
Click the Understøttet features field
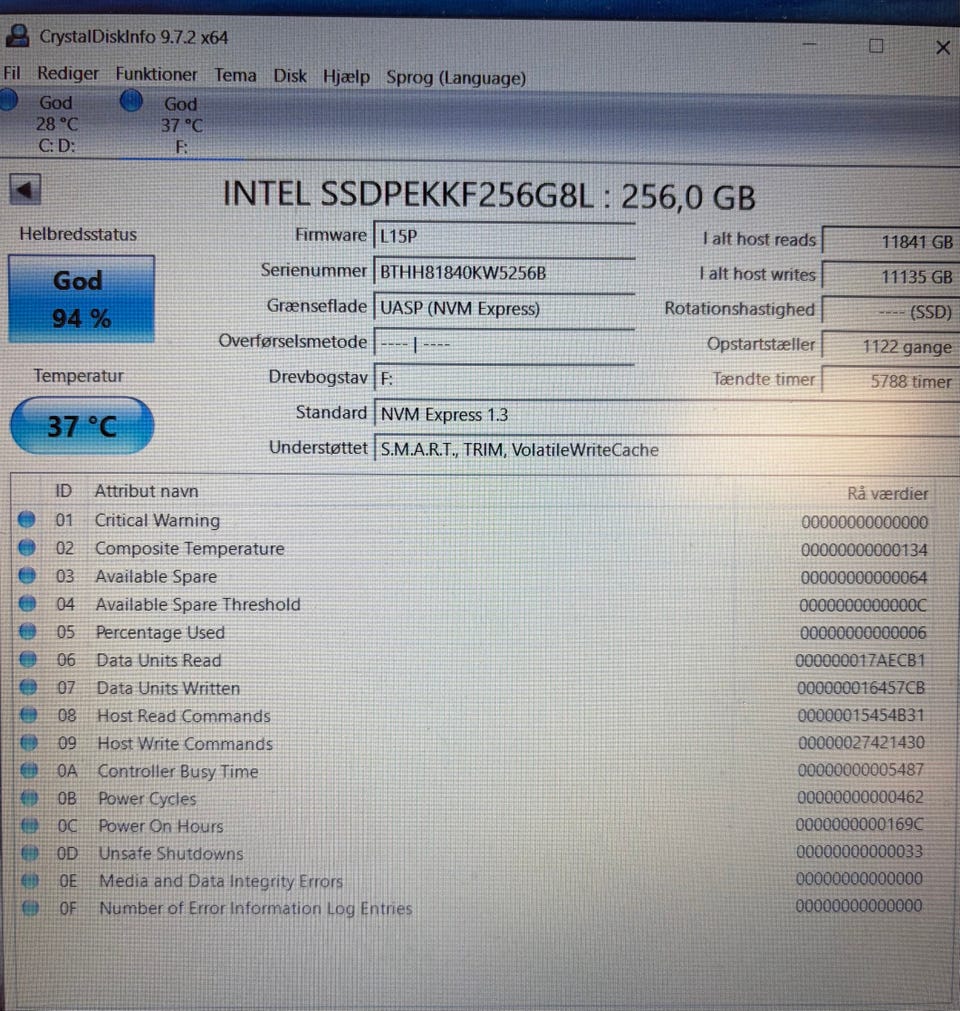coord(667,449)
